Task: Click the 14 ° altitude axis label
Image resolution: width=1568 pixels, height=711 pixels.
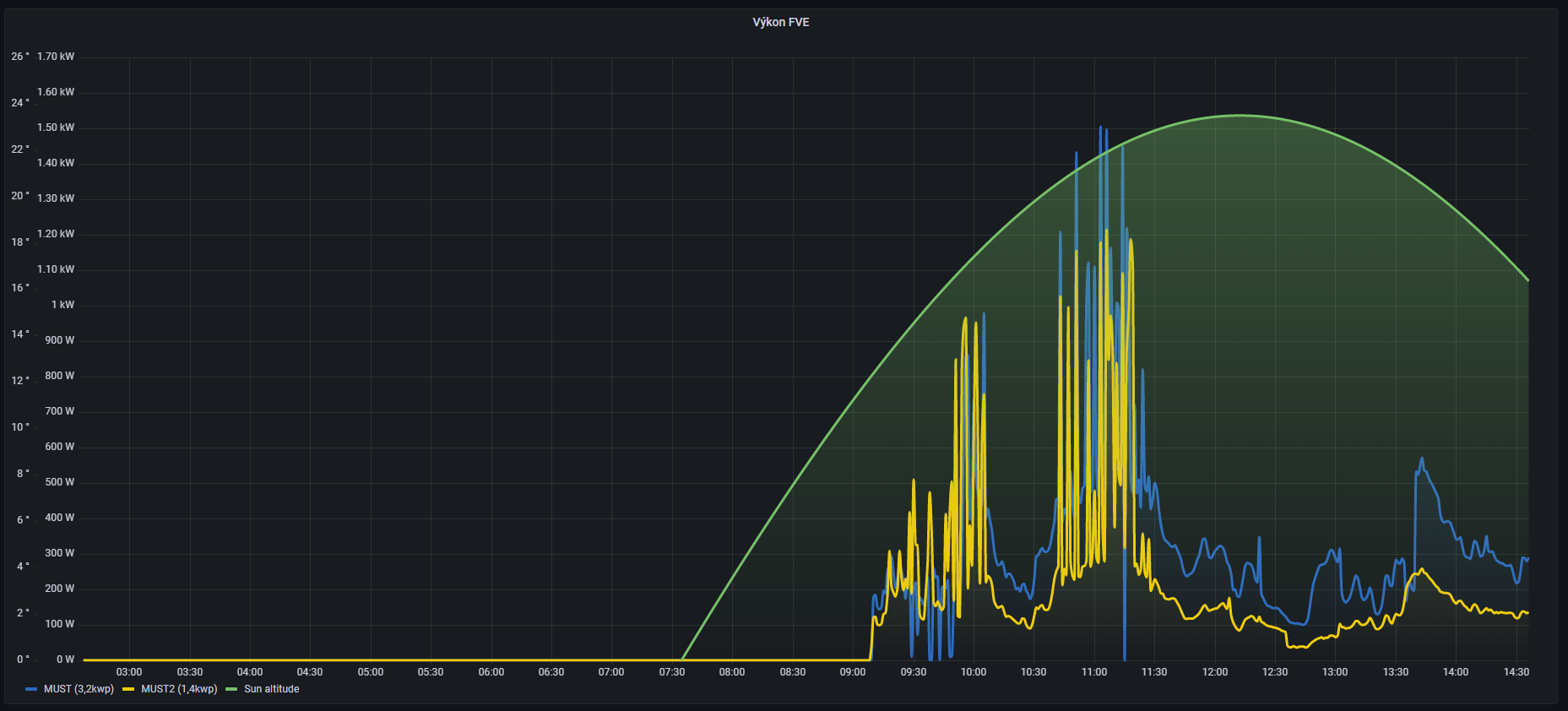Action: 20,334
